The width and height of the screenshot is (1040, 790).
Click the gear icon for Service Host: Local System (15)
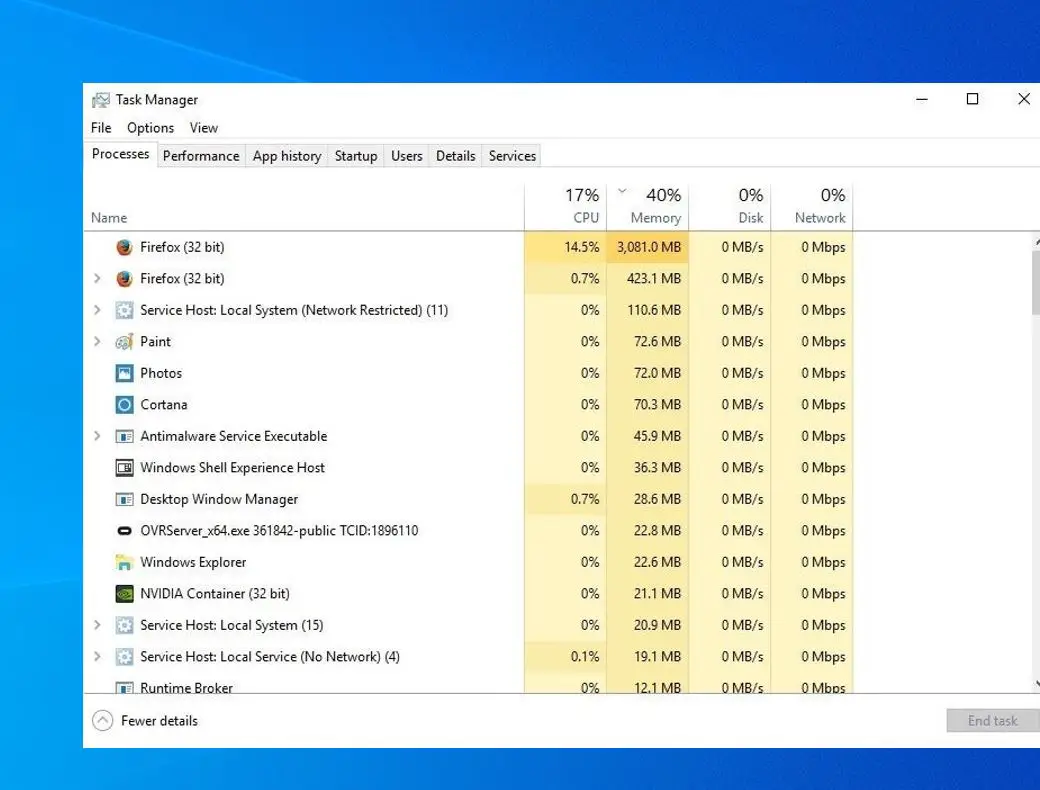(x=124, y=625)
